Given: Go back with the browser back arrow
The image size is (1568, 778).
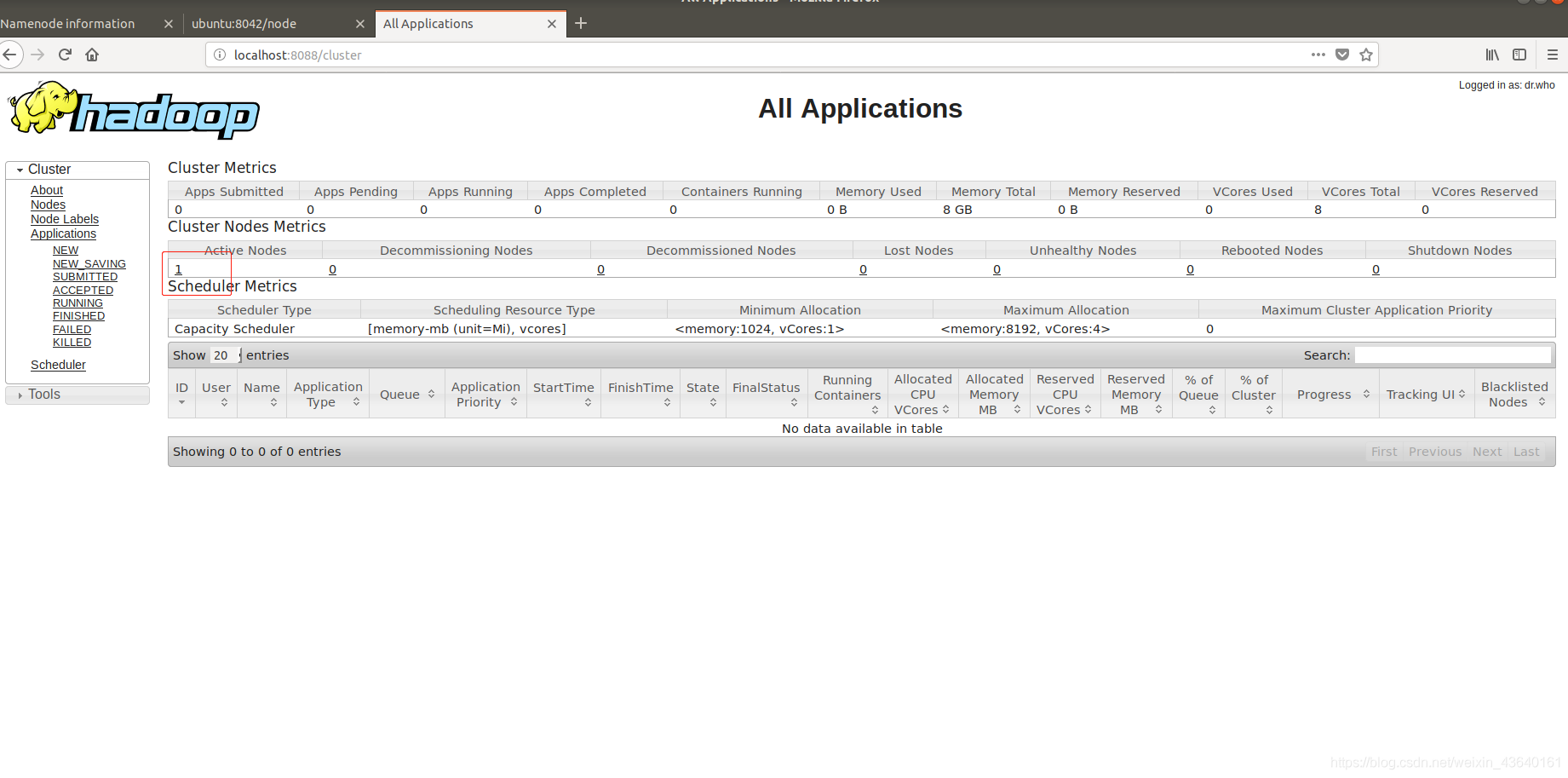Looking at the screenshot, I should point(10,55).
